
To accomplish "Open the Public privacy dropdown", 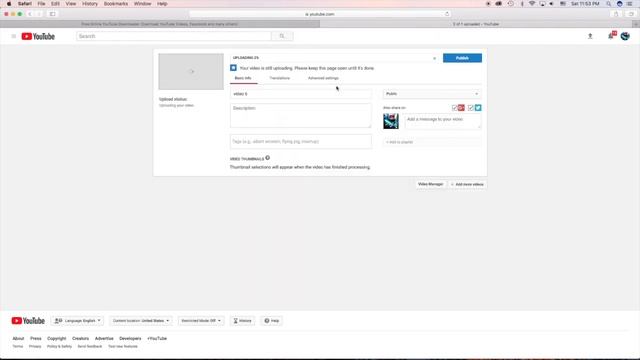I will pyautogui.click(x=431, y=94).
